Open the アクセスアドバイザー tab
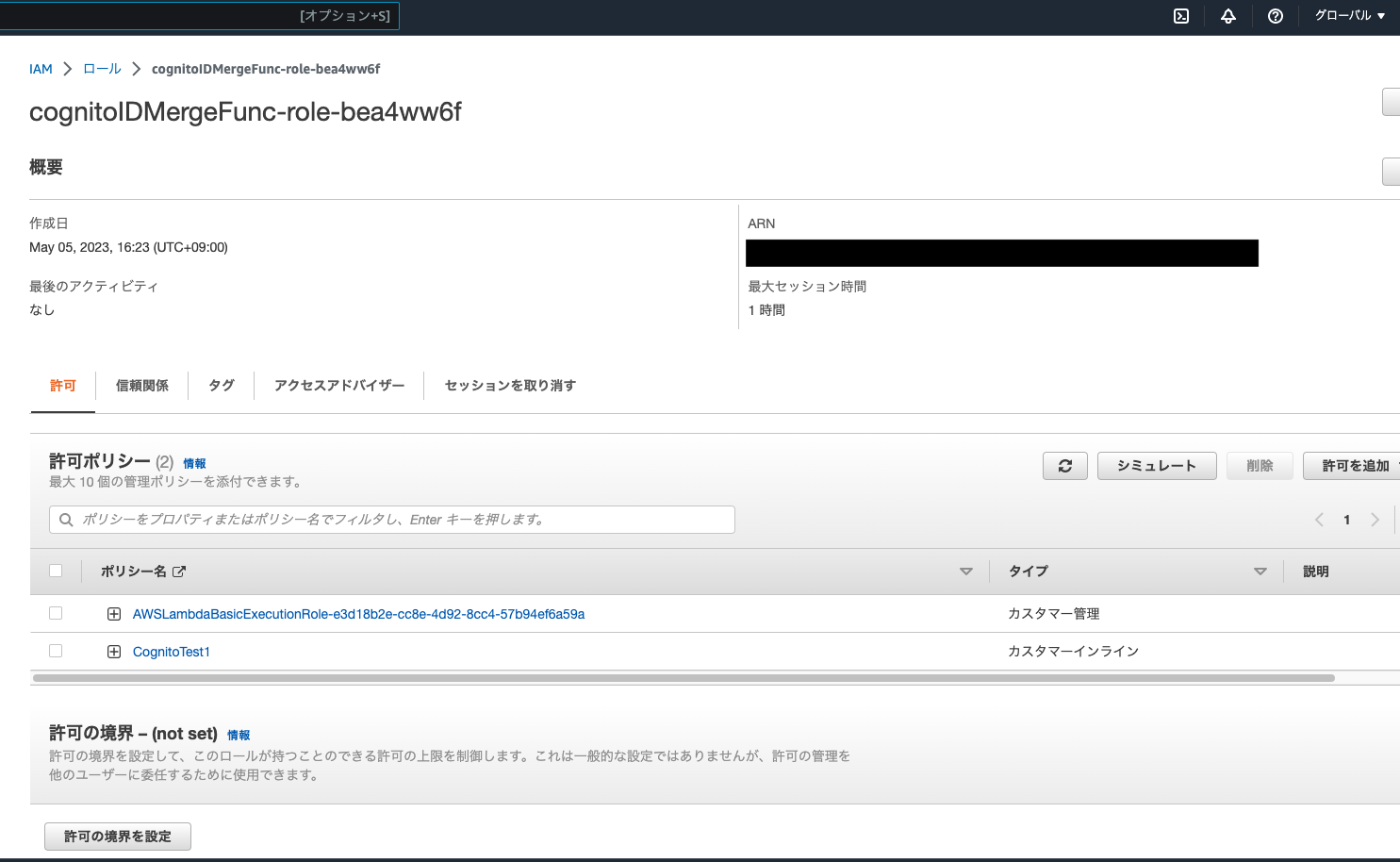This screenshot has width=1400, height=862. tap(338, 385)
